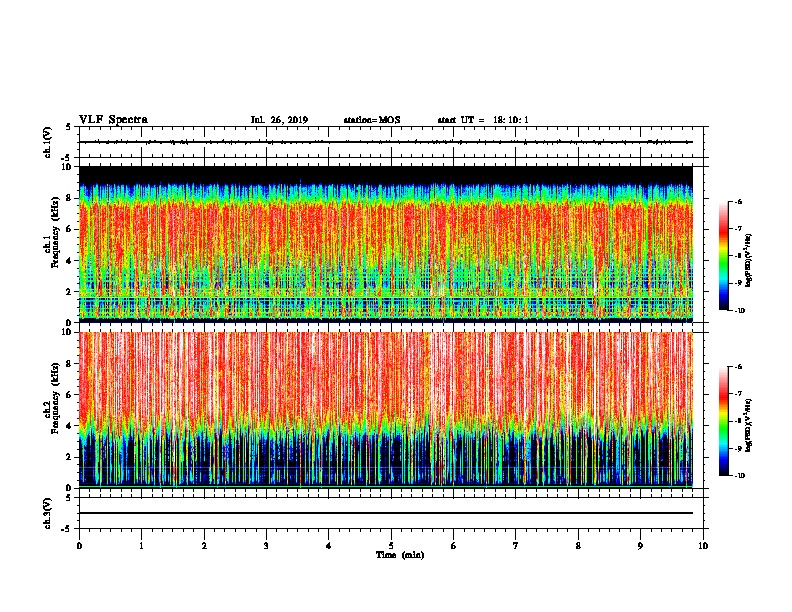792x612 pixels.
Task: Click the ch.1 voltage waveform trace
Action: 386,142
